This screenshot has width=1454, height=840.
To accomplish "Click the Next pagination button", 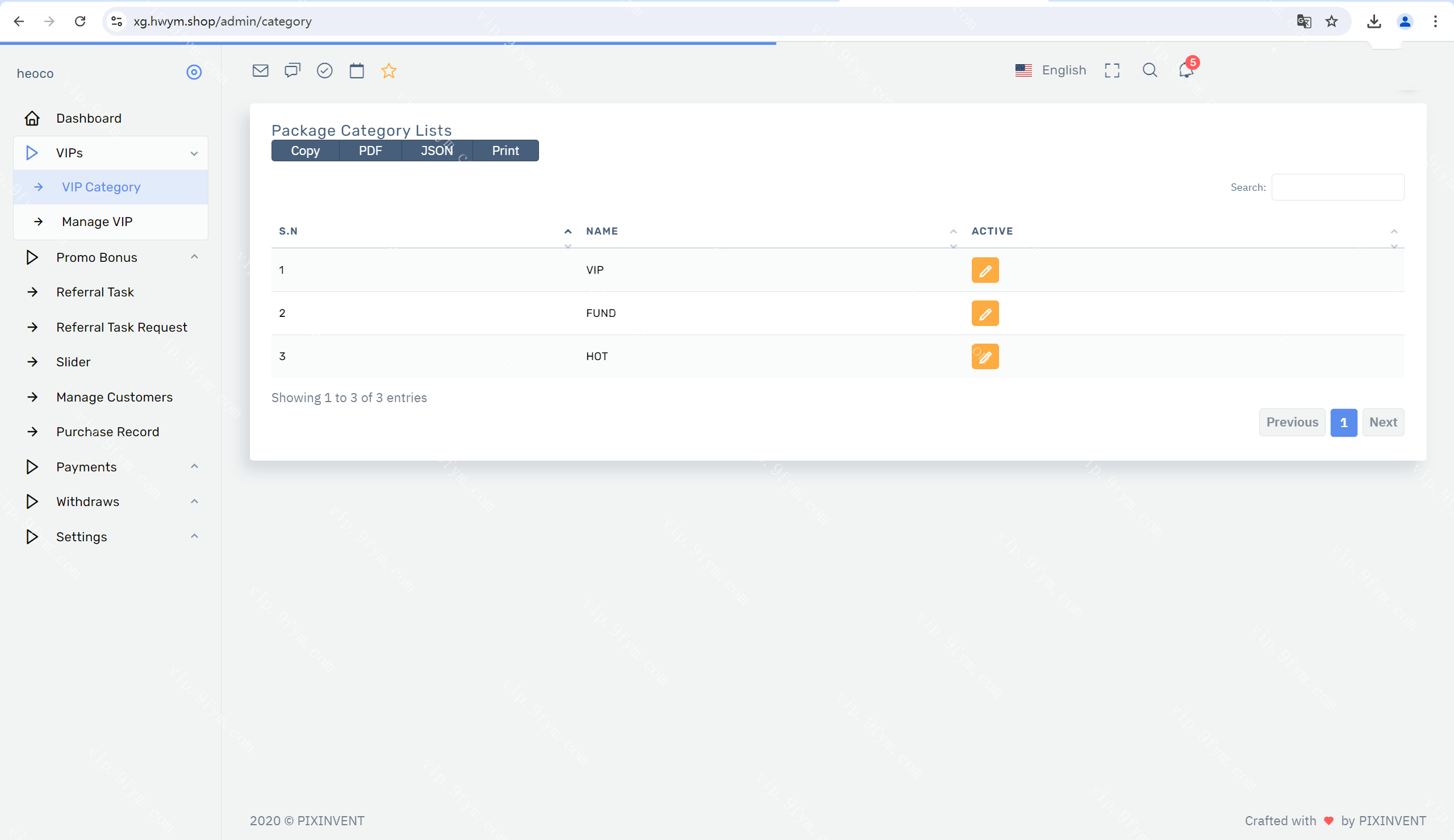I will coord(1382,423).
